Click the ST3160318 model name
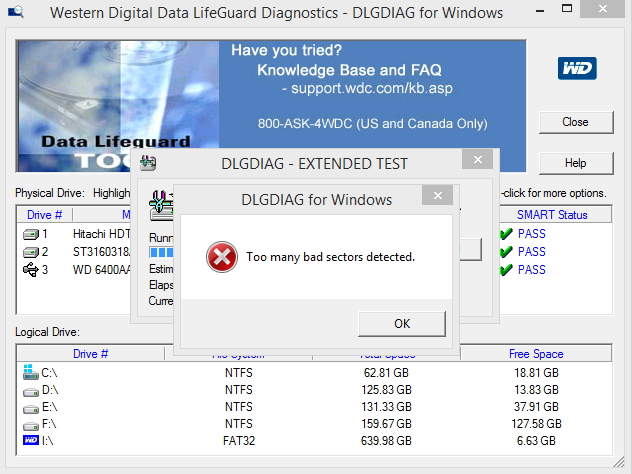 pos(102,252)
